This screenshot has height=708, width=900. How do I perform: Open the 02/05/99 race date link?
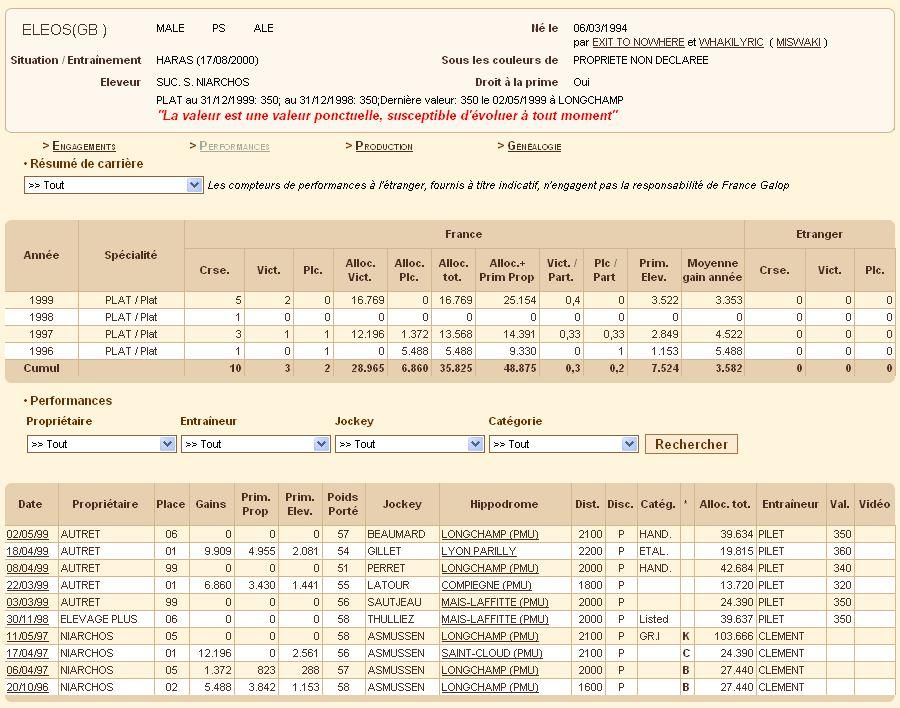click(x=26, y=534)
